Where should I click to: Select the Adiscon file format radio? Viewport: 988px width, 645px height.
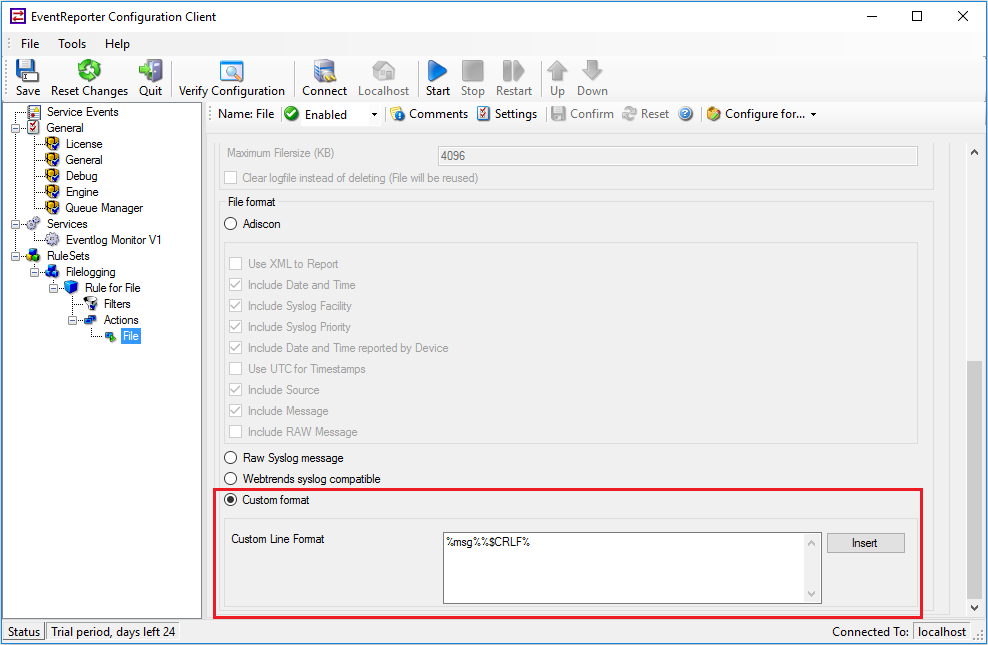click(231, 224)
